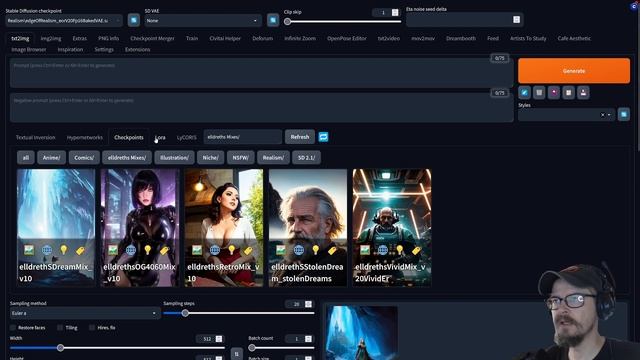Open the Hypernetworks tab

[84, 138]
